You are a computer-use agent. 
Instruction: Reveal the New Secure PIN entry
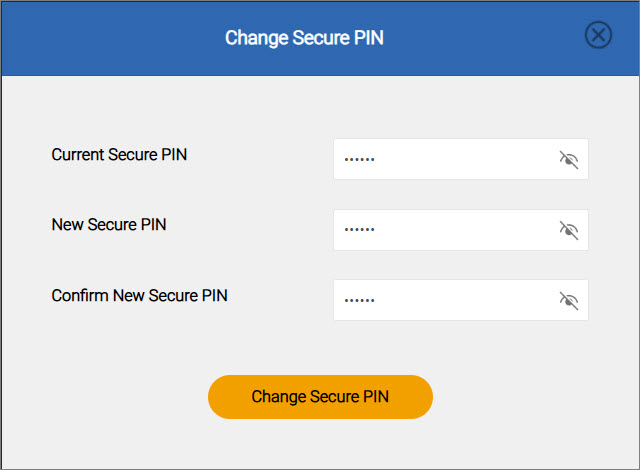(569, 231)
